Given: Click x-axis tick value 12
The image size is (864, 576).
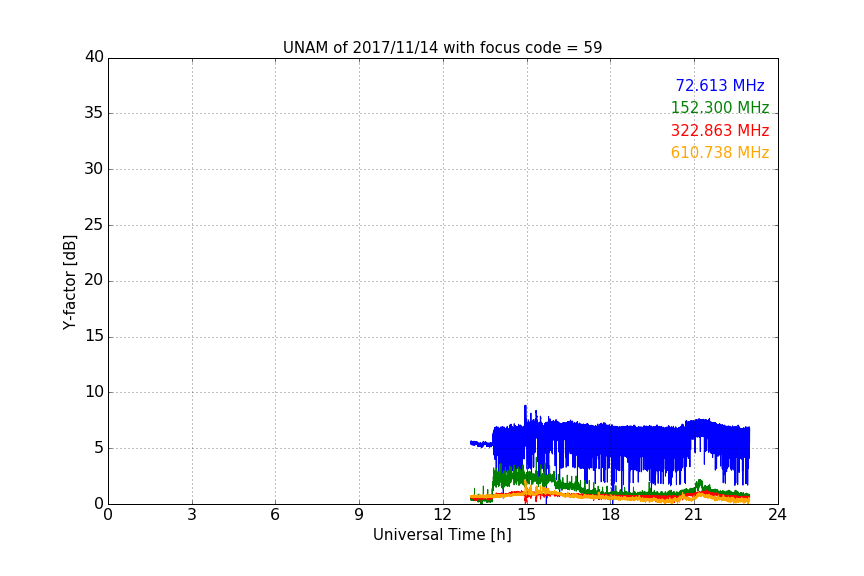Looking at the screenshot, I should (x=443, y=515).
